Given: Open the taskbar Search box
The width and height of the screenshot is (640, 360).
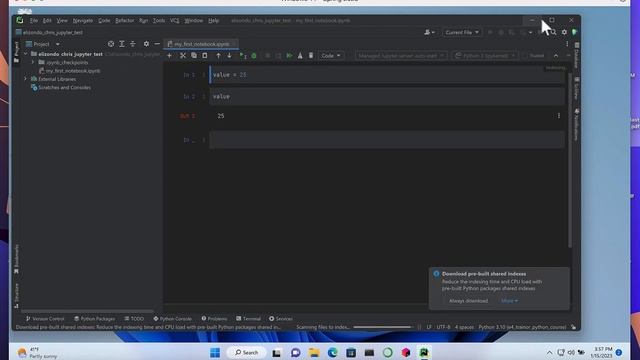Looking at the screenshot, I should (246, 352).
